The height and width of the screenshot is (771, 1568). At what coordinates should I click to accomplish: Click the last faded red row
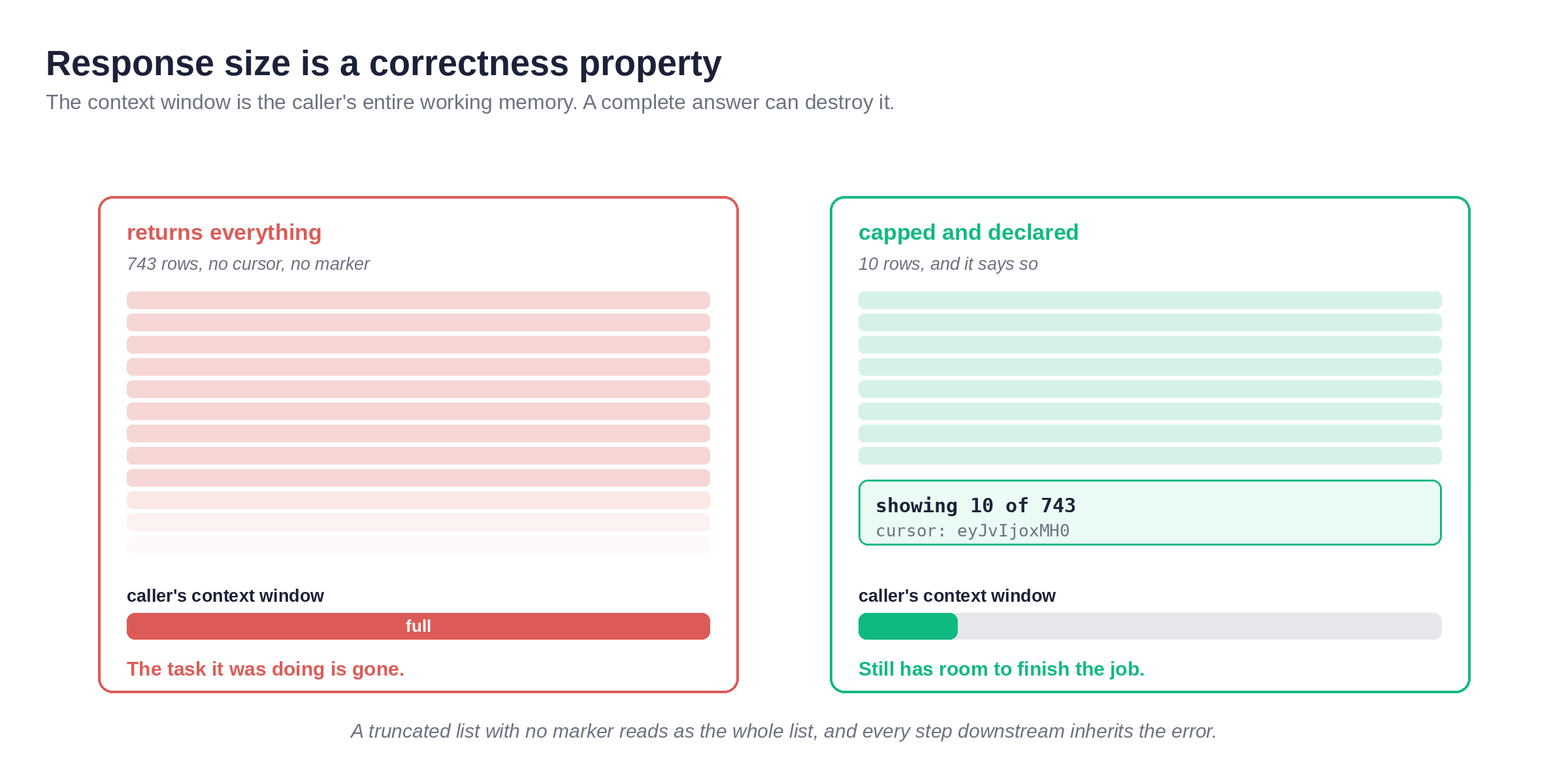pos(418,544)
